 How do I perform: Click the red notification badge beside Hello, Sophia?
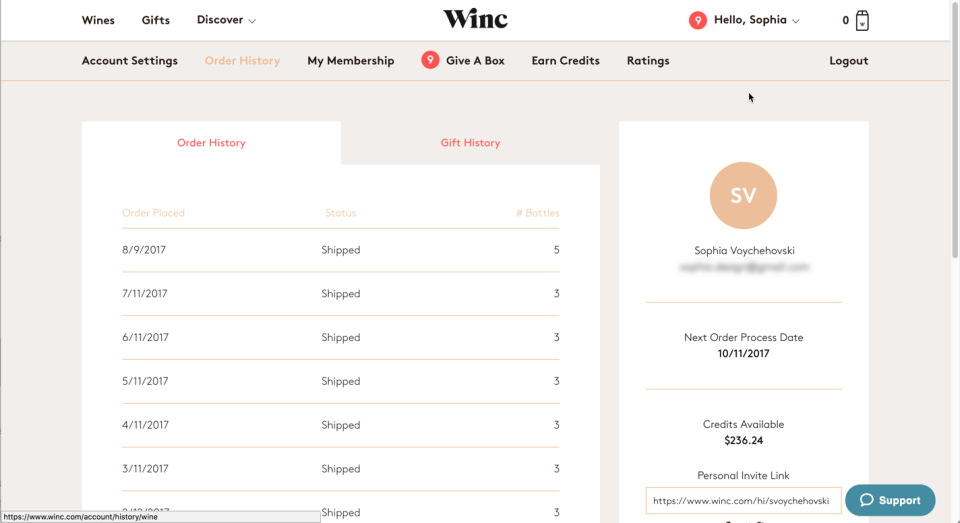click(x=697, y=20)
